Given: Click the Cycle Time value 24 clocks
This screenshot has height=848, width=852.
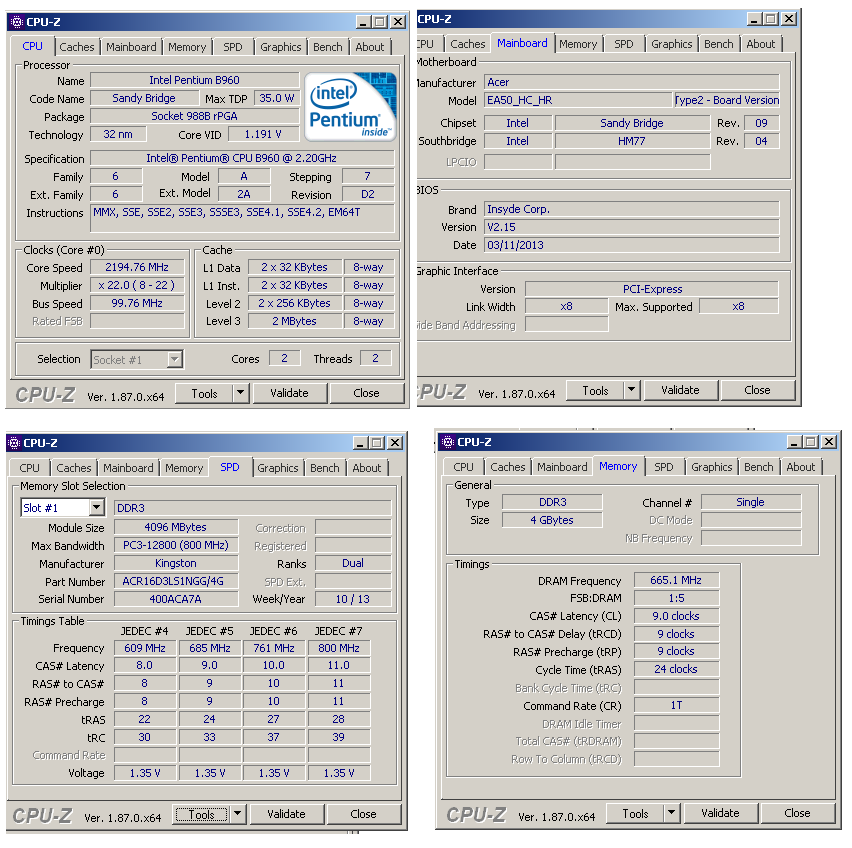Looking at the screenshot, I should (x=676, y=669).
